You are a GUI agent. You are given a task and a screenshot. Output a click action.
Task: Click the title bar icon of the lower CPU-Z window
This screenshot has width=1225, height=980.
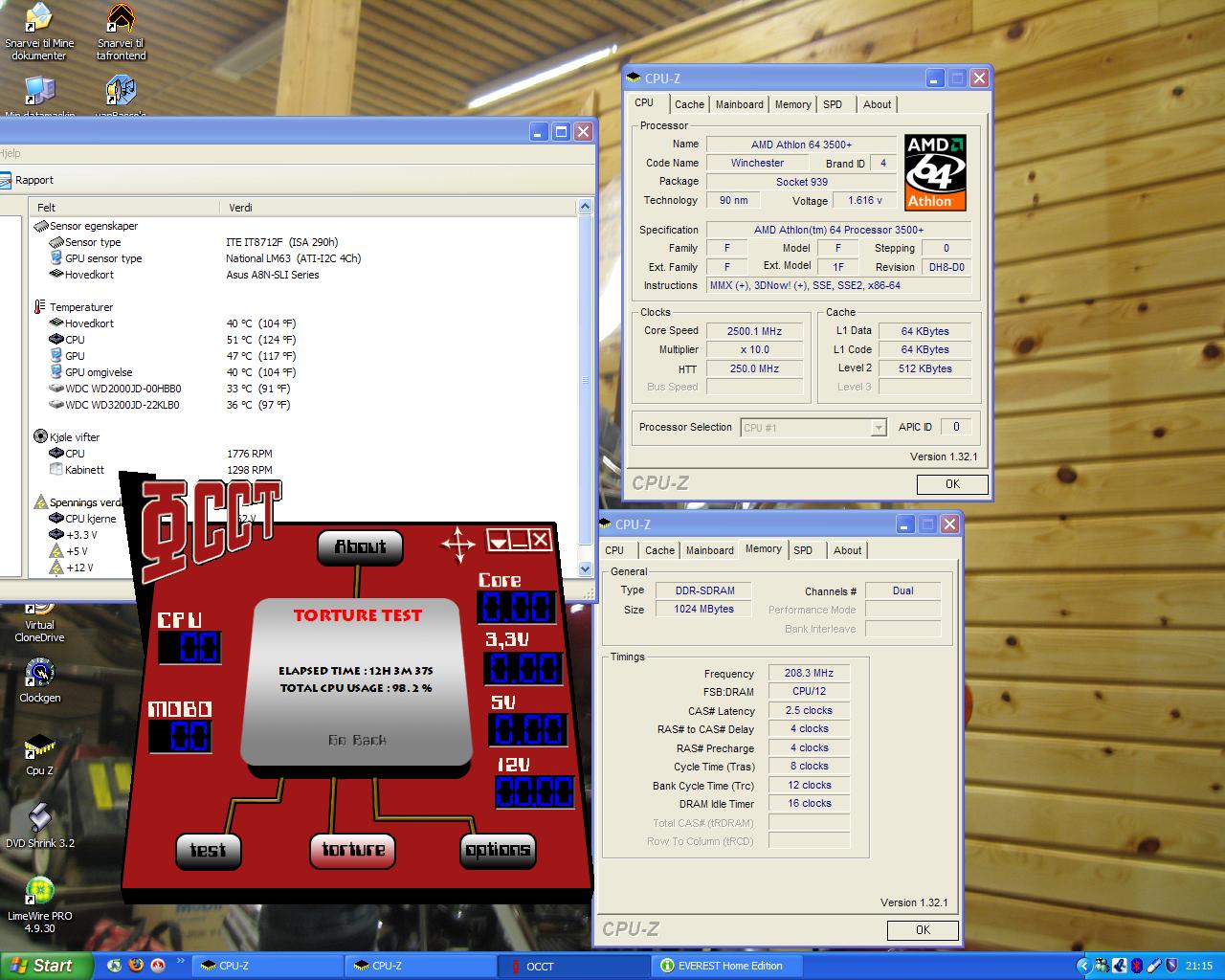(x=605, y=524)
